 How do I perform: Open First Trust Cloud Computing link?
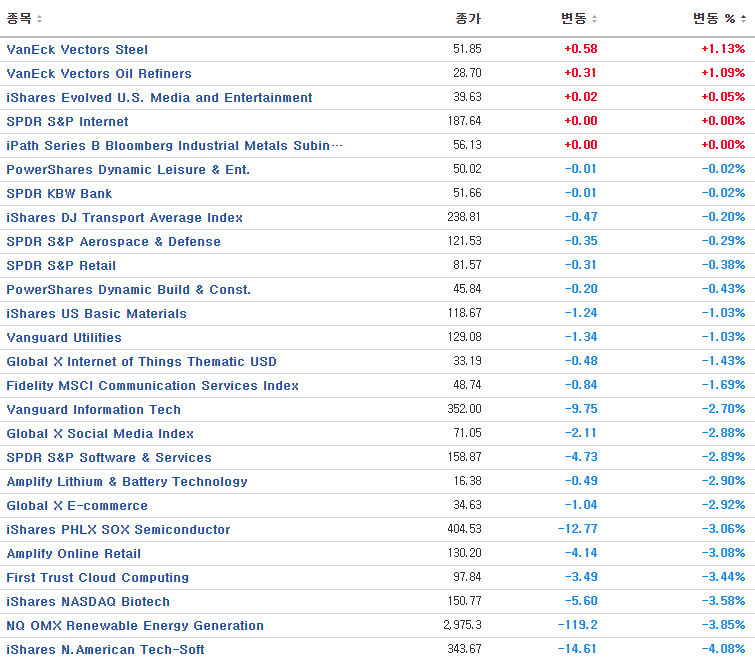98,578
